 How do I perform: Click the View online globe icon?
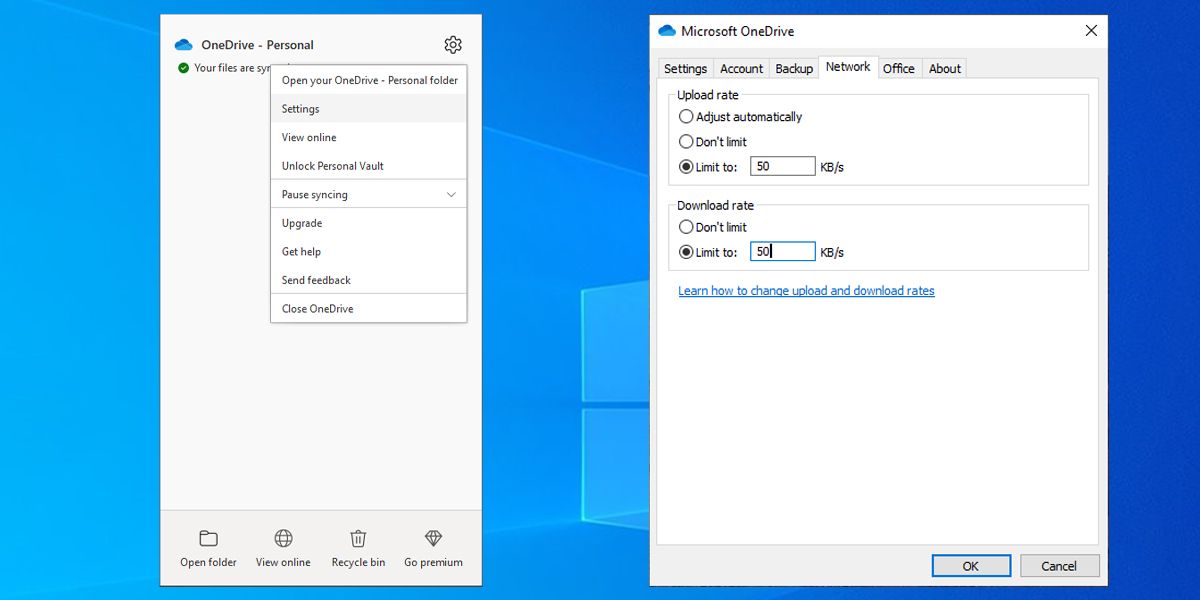[283, 539]
